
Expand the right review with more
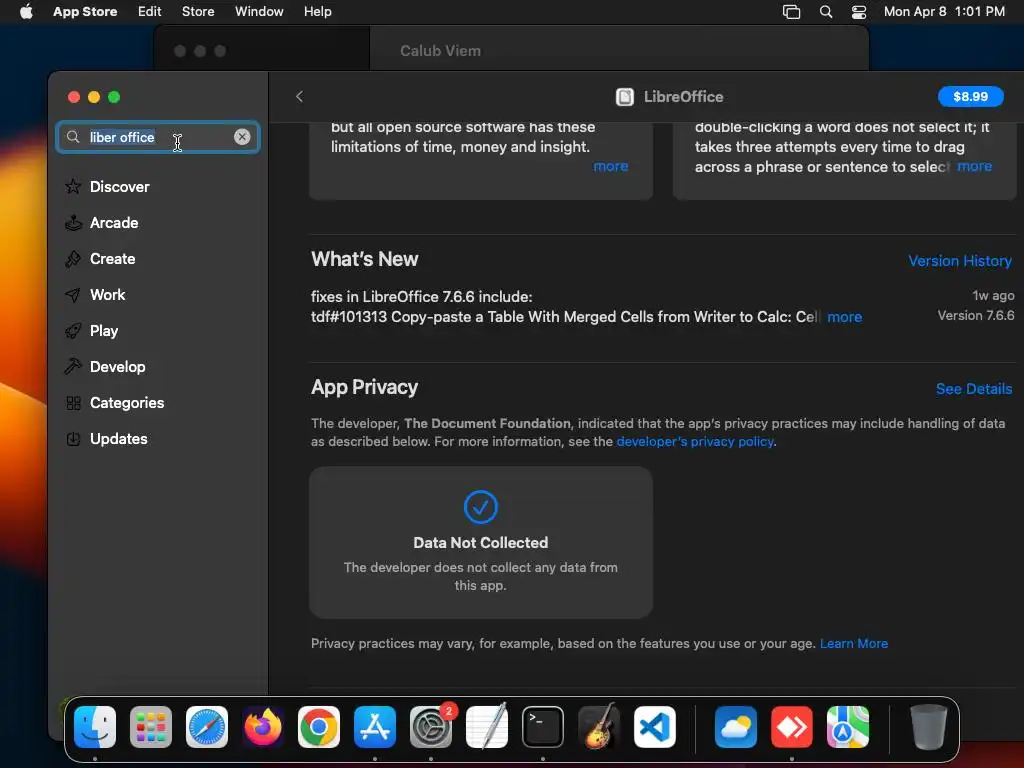coord(974,166)
